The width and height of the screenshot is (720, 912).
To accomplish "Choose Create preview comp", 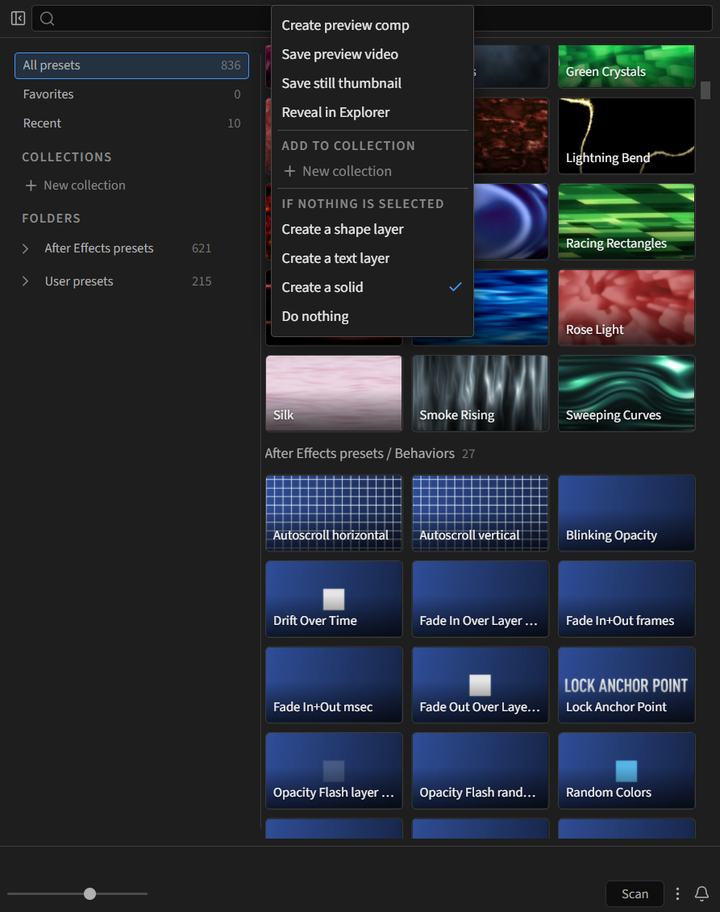I will click(x=372, y=26).
